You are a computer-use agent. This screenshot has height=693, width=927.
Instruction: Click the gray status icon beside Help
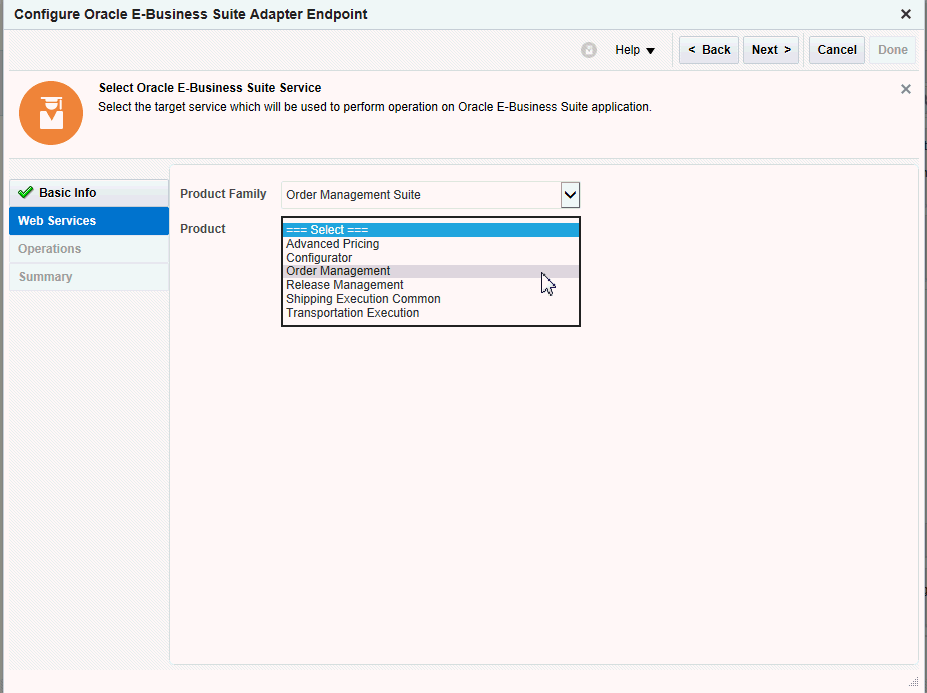(x=588, y=50)
